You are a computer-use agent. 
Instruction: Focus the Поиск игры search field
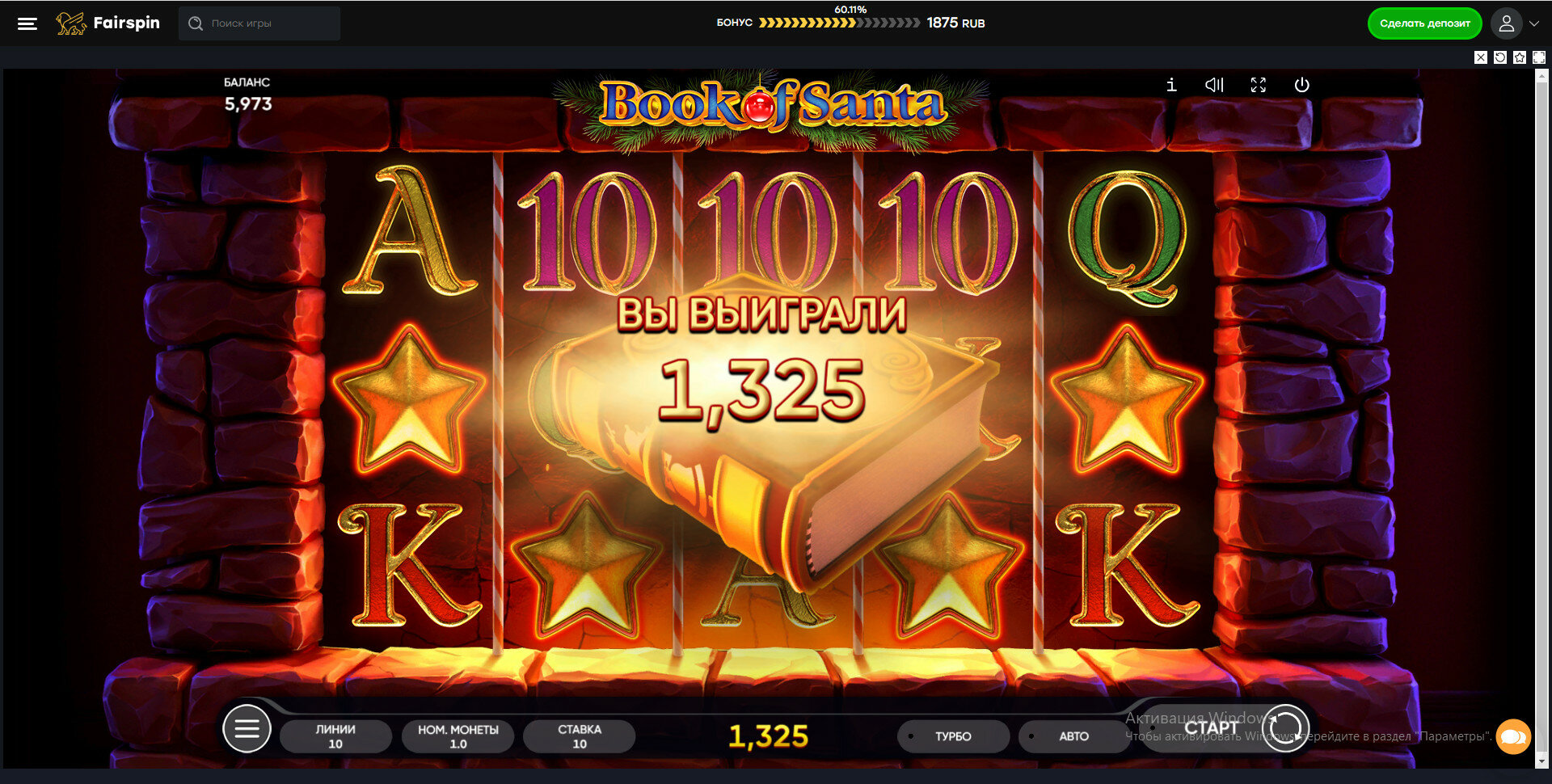[259, 23]
